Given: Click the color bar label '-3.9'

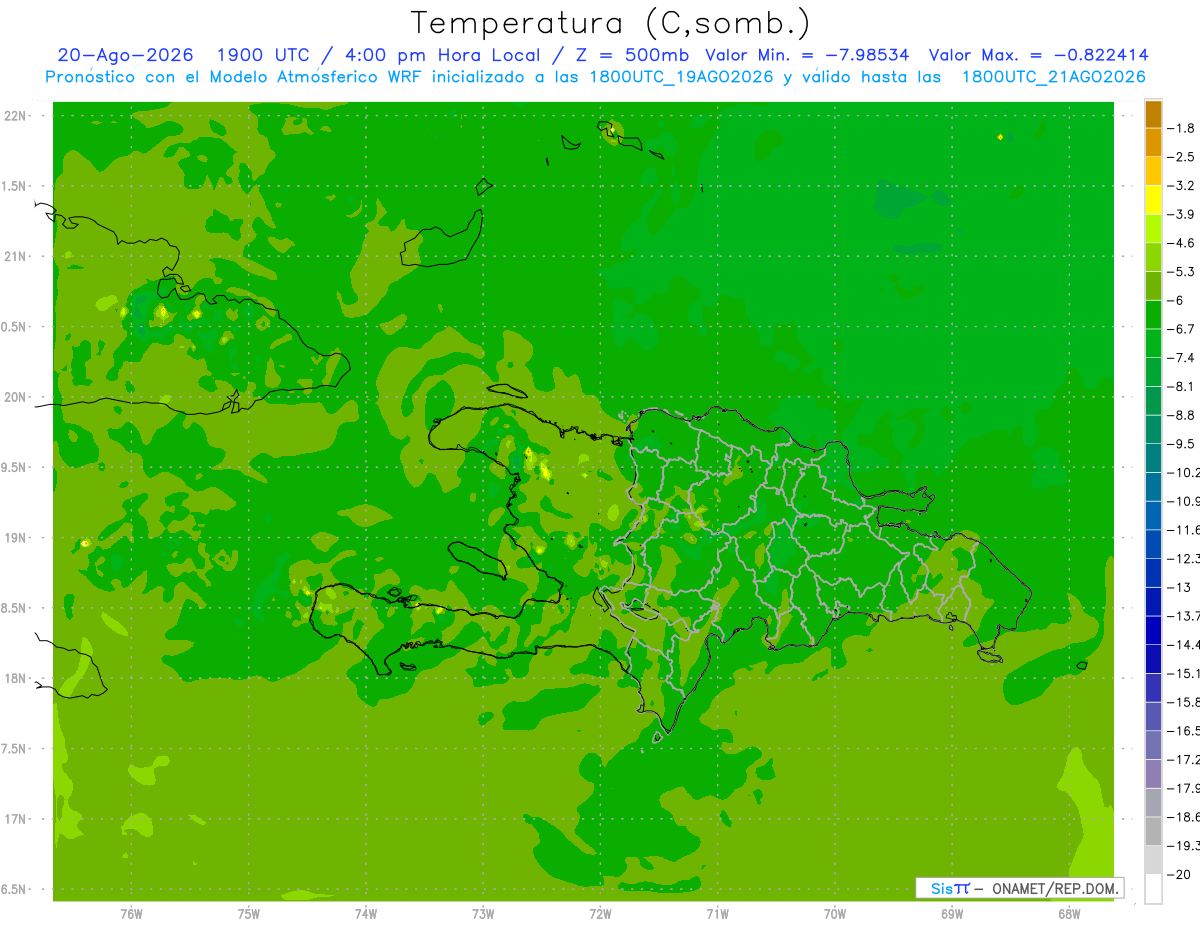Looking at the screenshot, I should tap(1181, 214).
